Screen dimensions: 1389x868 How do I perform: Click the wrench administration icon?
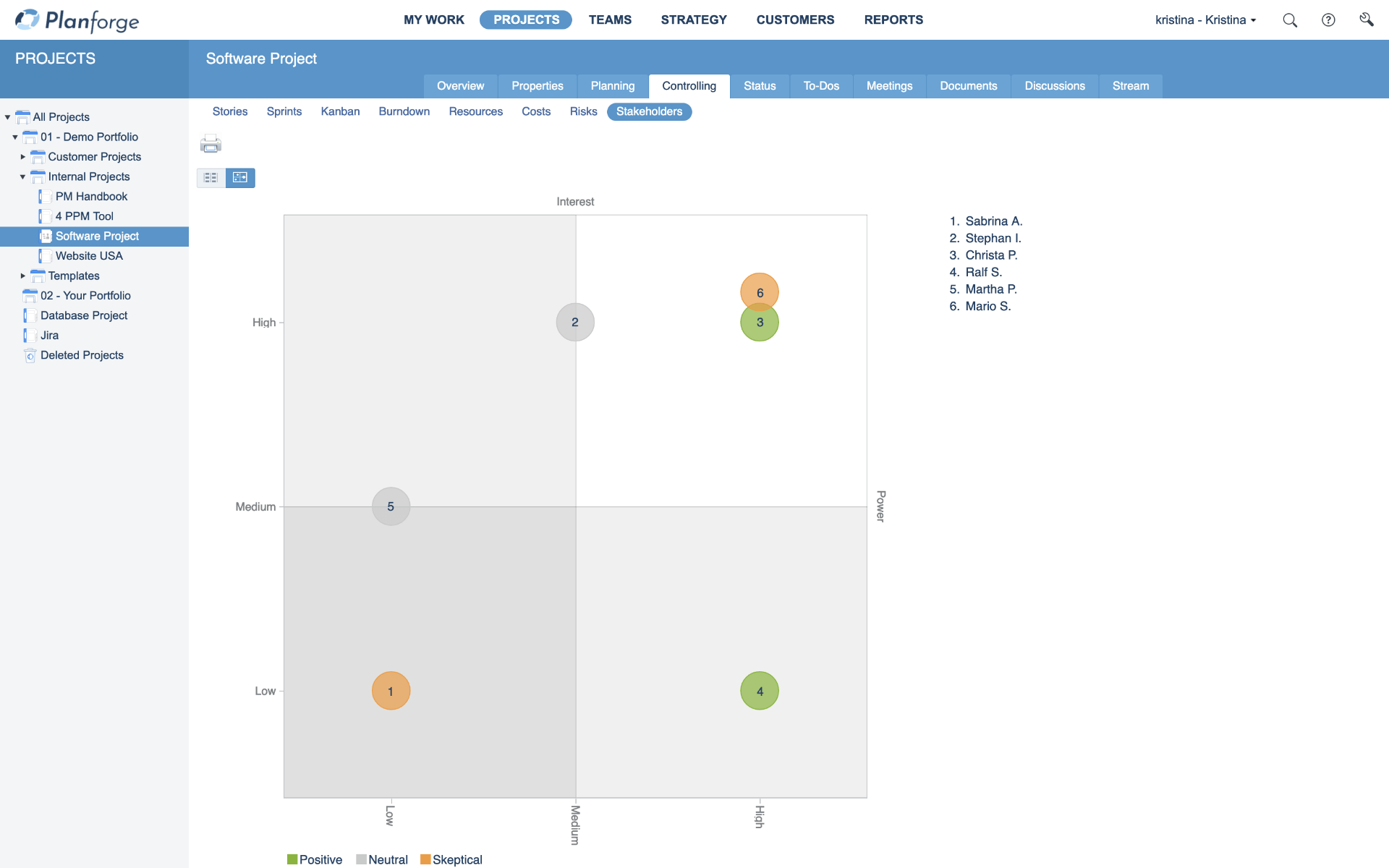point(1366,20)
